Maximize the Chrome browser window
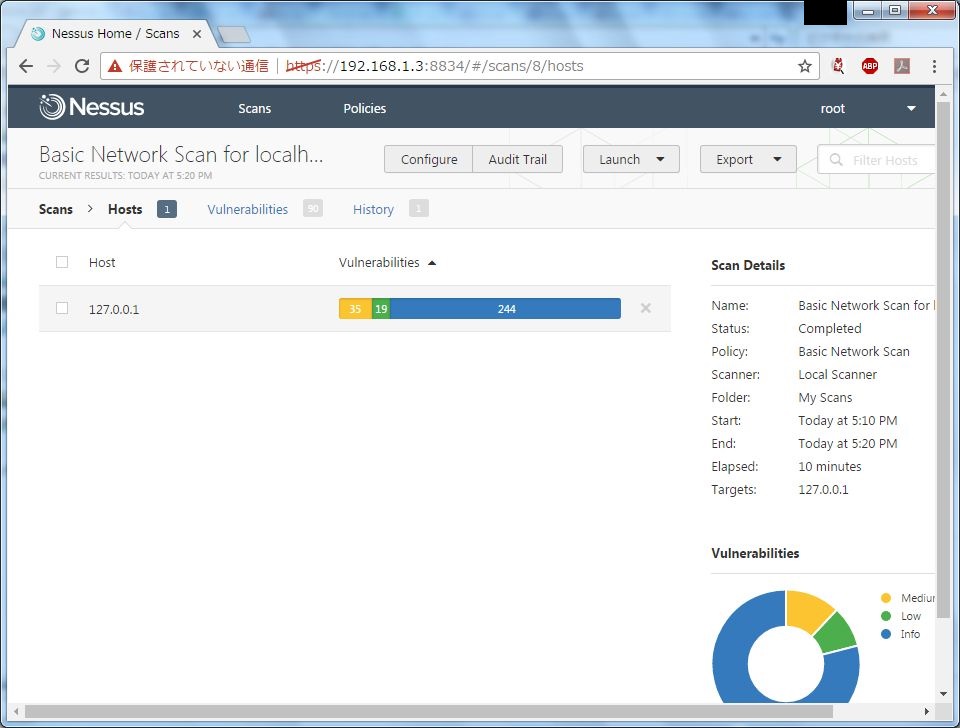Image resolution: width=960 pixels, height=728 pixels. click(x=894, y=10)
